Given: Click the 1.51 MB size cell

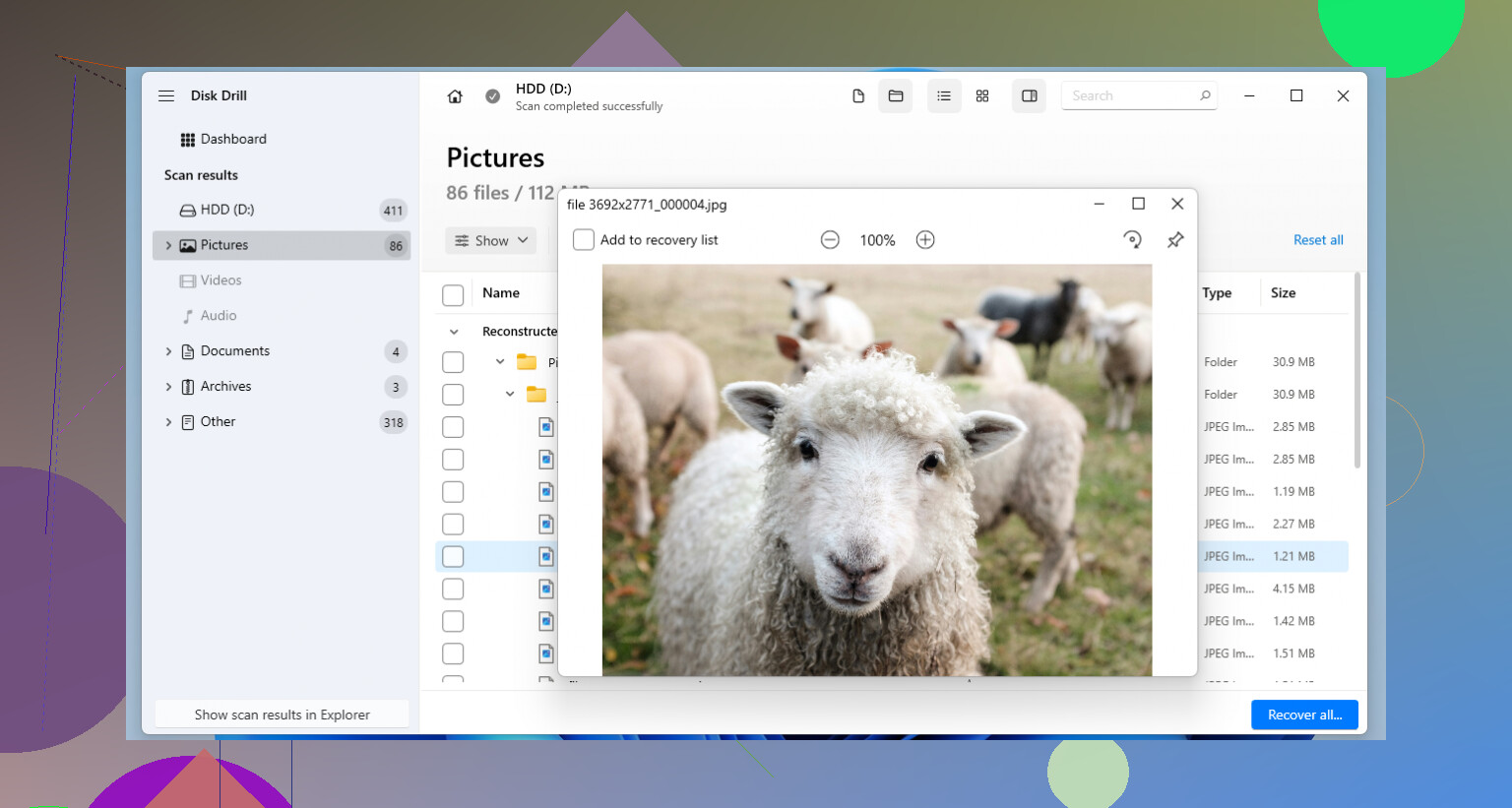Looking at the screenshot, I should click(1293, 653).
